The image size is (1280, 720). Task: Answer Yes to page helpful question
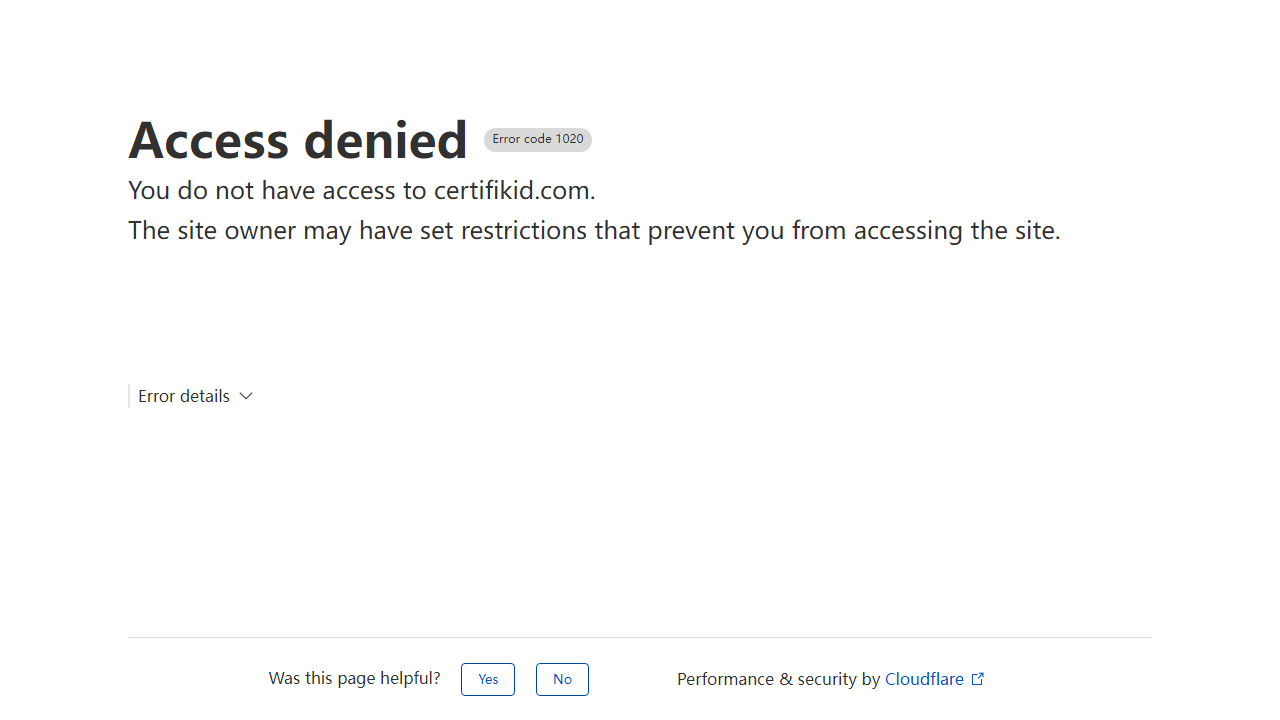coord(488,679)
